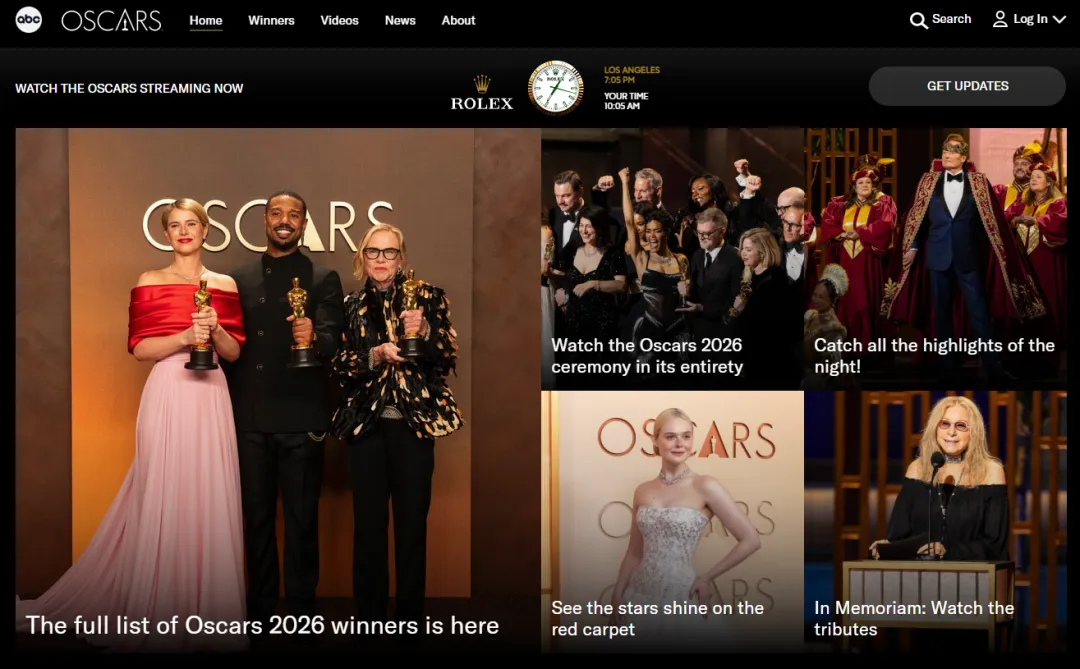Go to the News section

point(400,21)
